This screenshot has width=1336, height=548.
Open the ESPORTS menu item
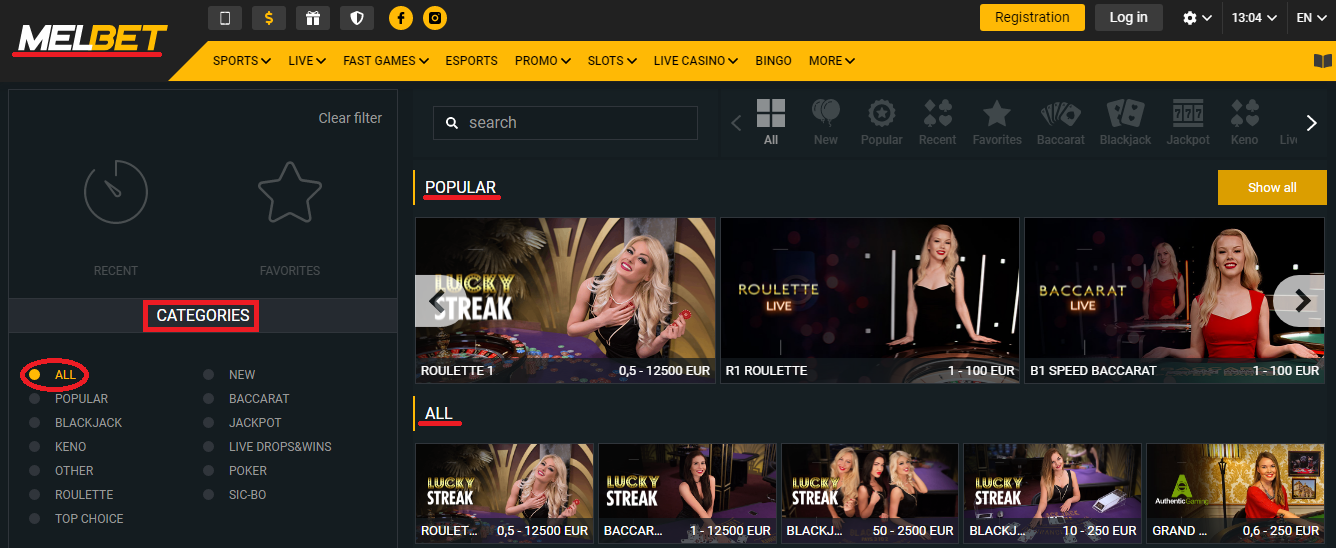coord(471,61)
